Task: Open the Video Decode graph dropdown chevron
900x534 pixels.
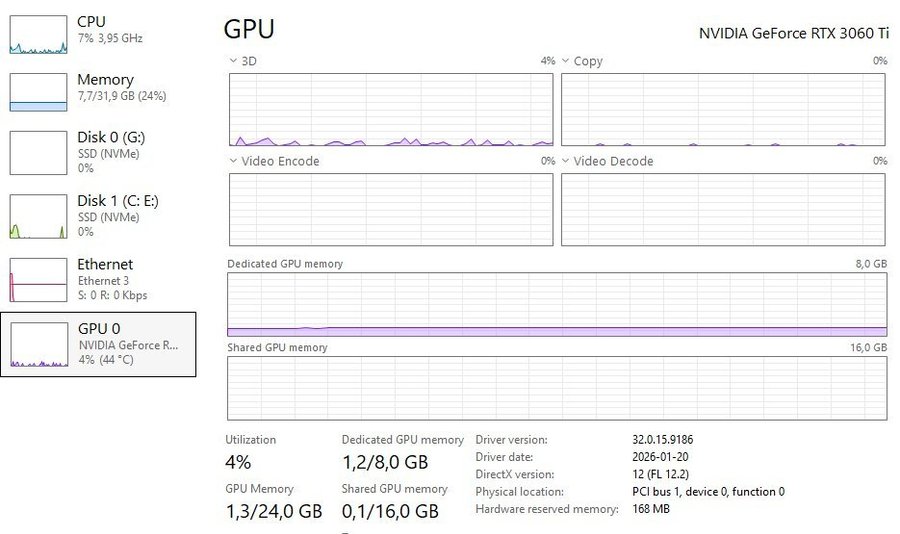Action: [565, 161]
